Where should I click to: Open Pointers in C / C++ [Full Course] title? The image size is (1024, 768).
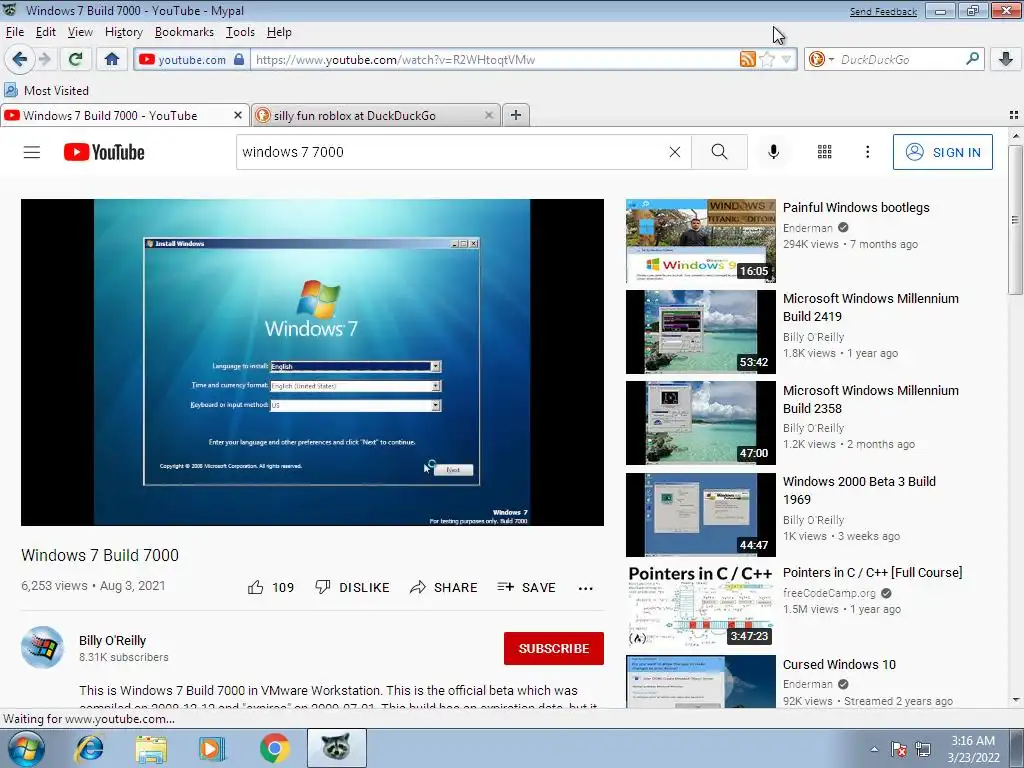(x=872, y=573)
